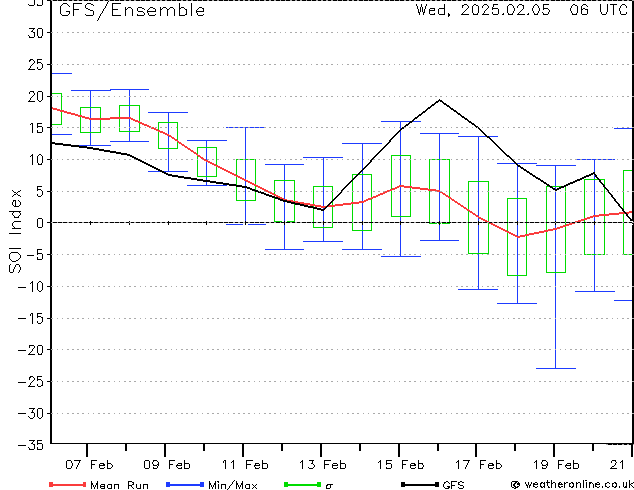Click the GFS line peak near 16 Feb

[440, 100]
